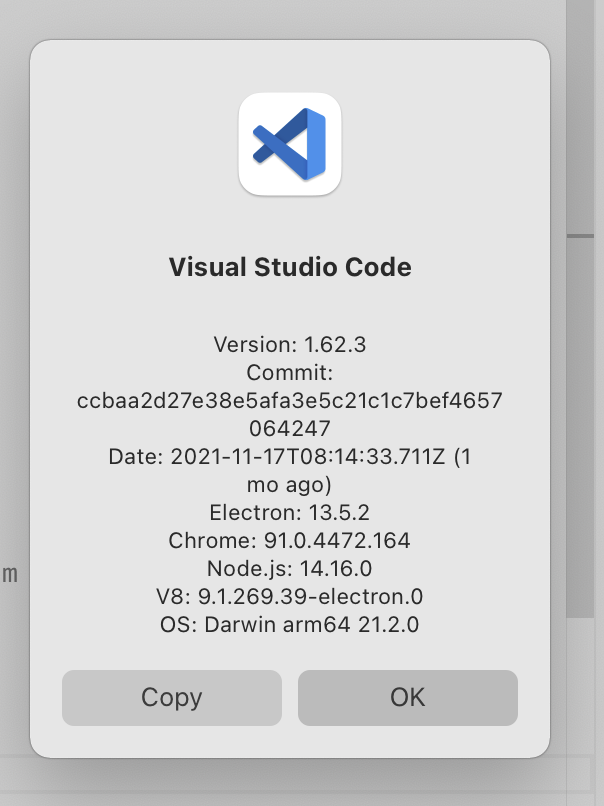Click the (1 mo ago) text

(290, 484)
